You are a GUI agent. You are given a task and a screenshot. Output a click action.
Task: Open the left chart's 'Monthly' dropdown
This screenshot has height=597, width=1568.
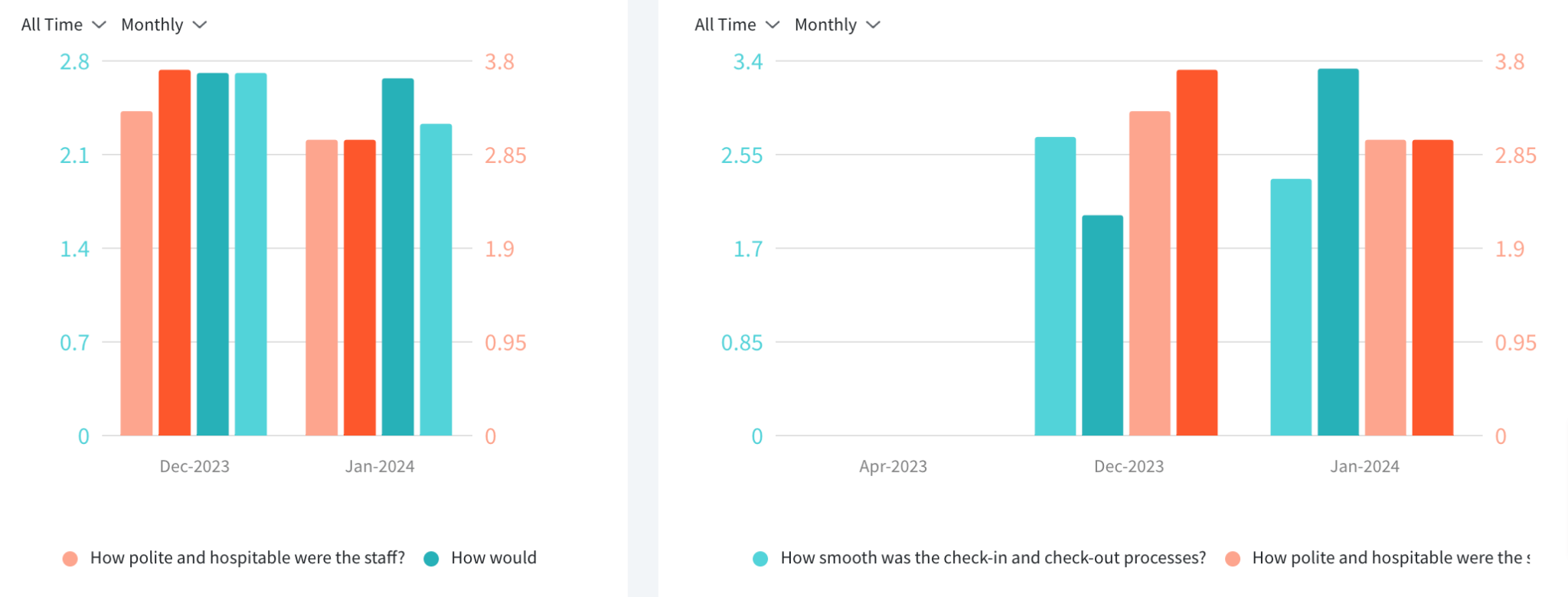pyautogui.click(x=164, y=24)
